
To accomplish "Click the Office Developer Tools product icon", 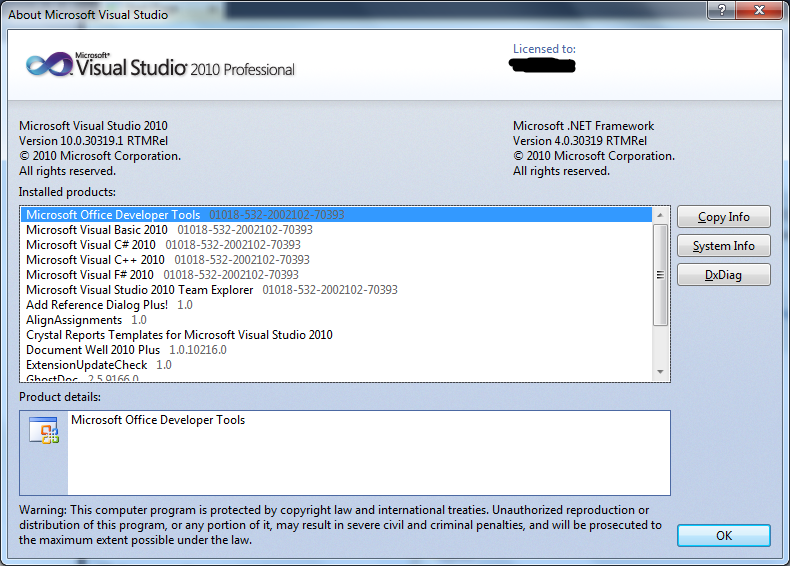I will pyautogui.click(x=44, y=430).
